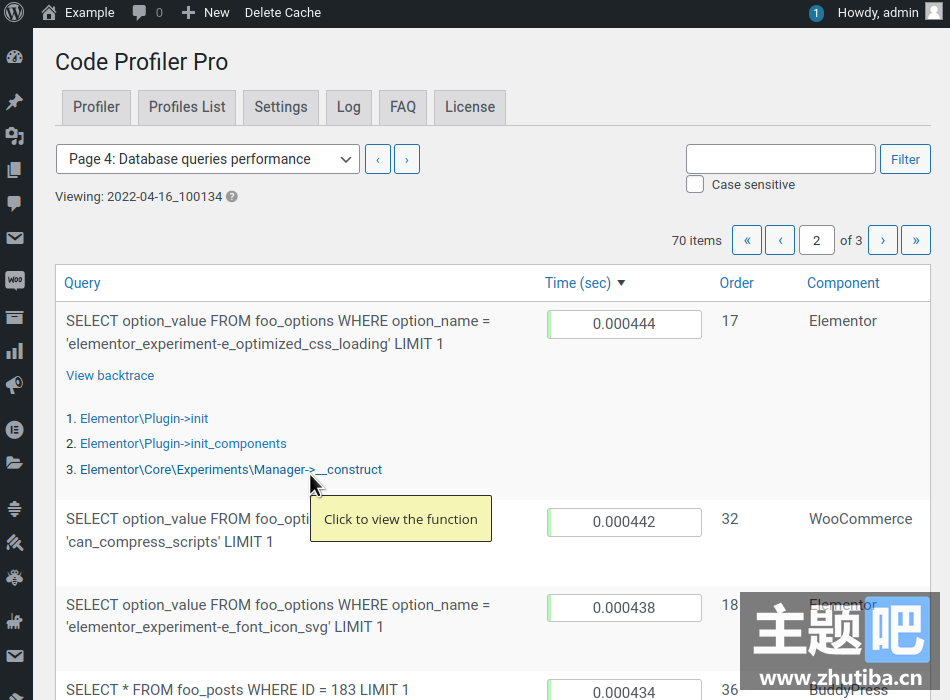Image resolution: width=950 pixels, height=700 pixels.
Task: Open WooCommerce sidebar icon
Action: tap(15, 281)
